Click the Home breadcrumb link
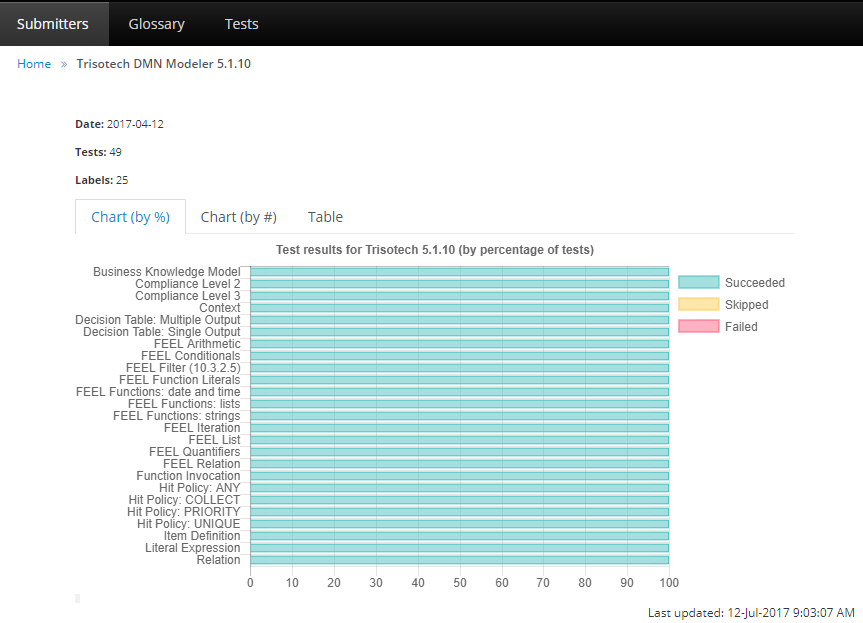 coord(34,64)
